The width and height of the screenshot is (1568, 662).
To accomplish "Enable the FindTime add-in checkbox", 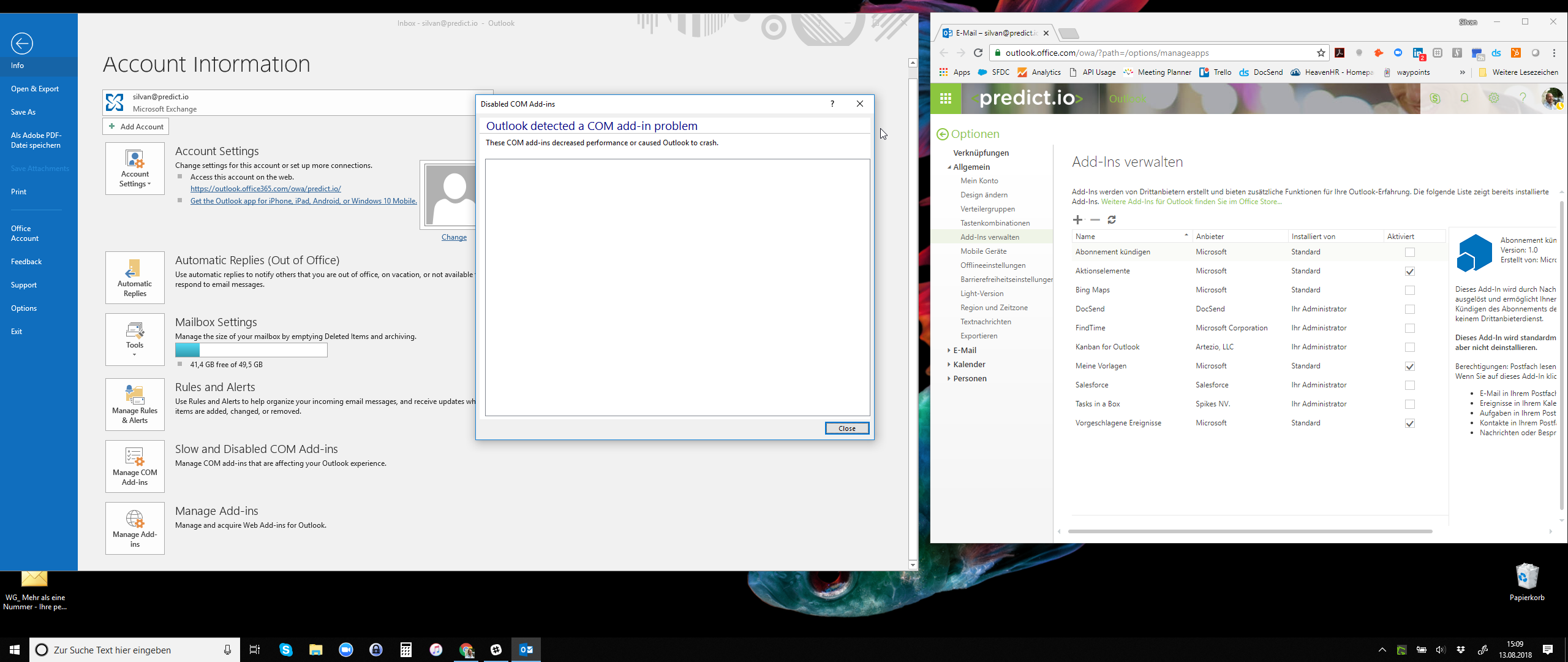I will pyautogui.click(x=1410, y=328).
